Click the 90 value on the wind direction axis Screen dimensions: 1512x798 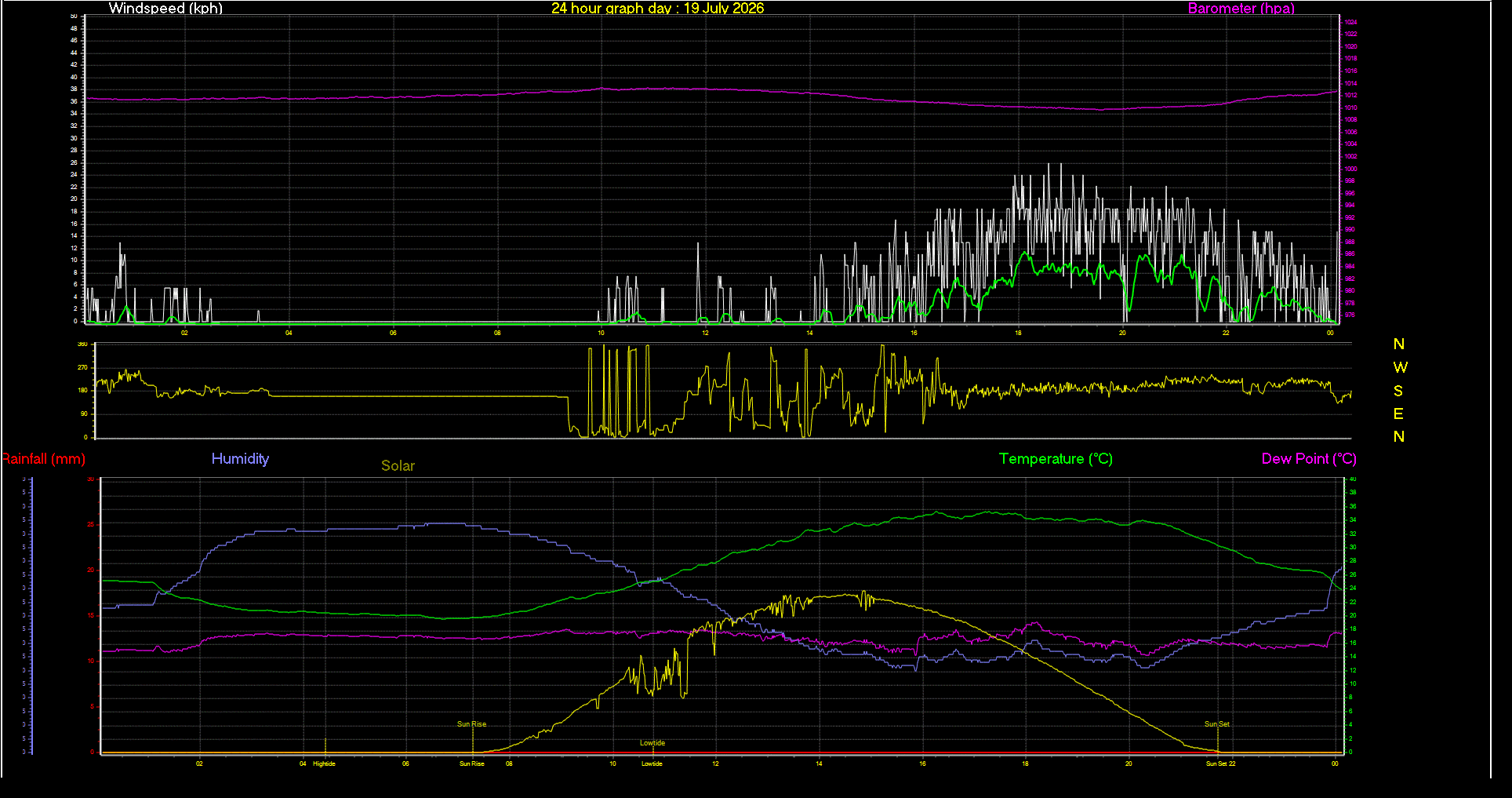[84, 414]
